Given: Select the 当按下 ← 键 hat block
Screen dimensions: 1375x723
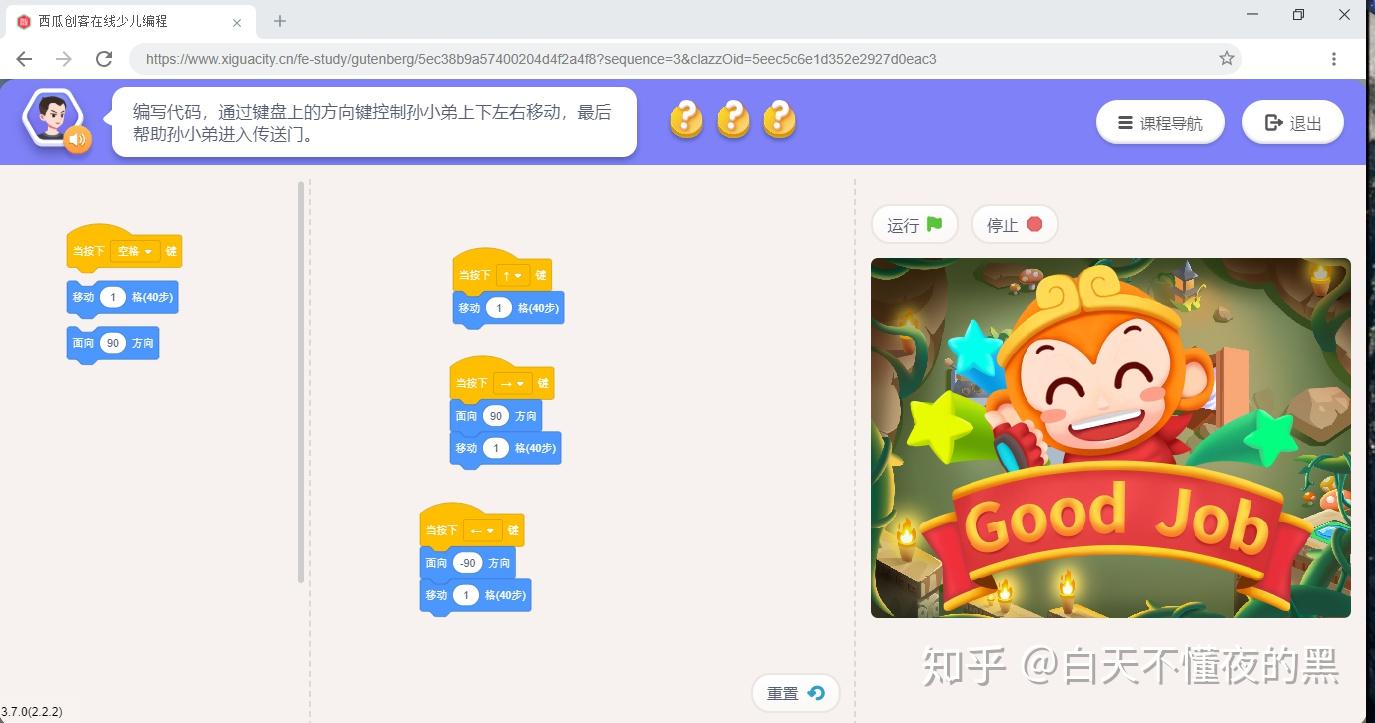Looking at the screenshot, I should [x=471, y=525].
